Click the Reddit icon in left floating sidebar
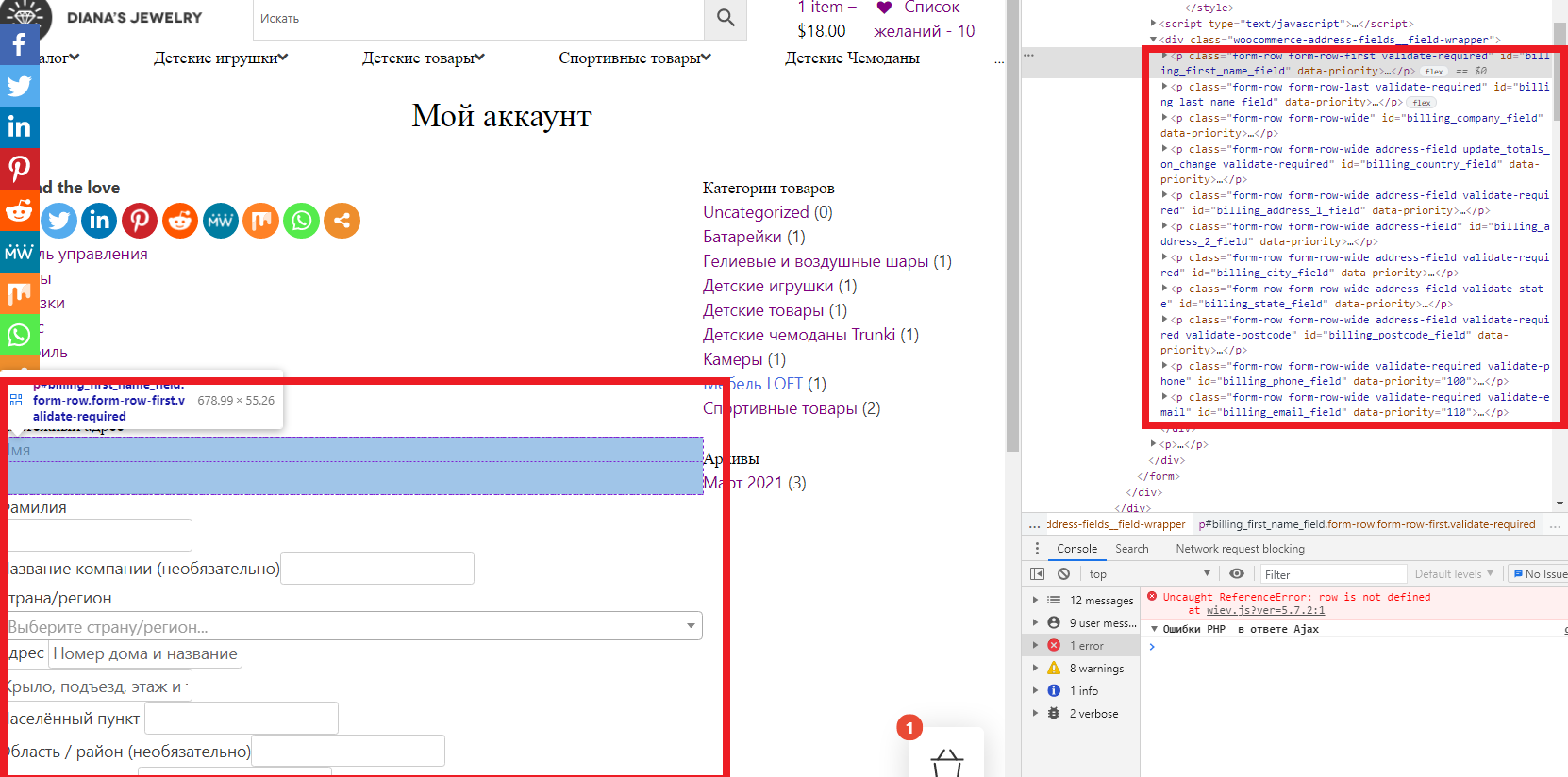1568x777 pixels. pyautogui.click(x=19, y=210)
